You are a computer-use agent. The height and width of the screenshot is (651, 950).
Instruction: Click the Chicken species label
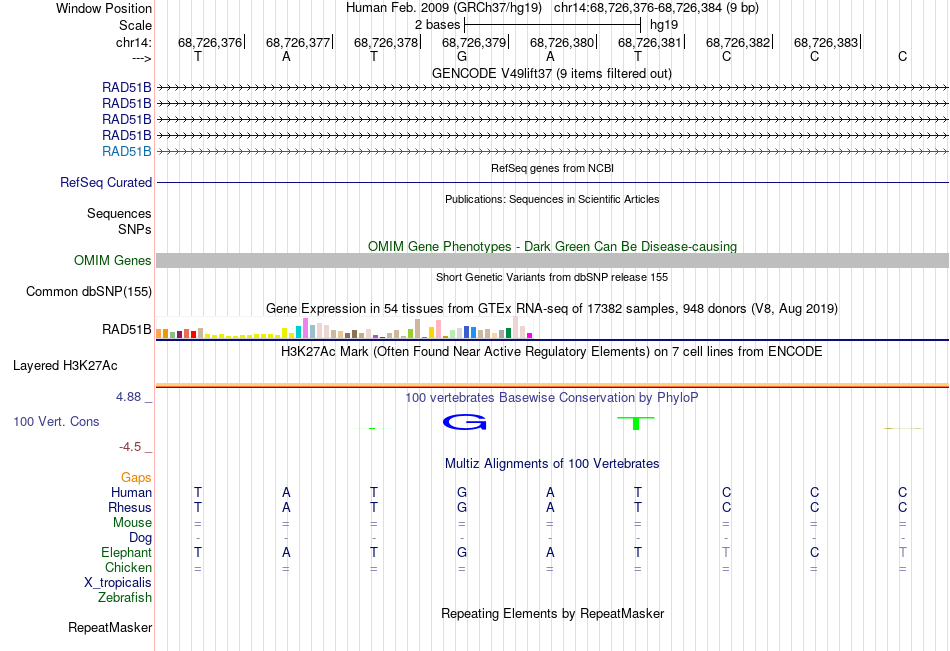[x=128, y=567]
